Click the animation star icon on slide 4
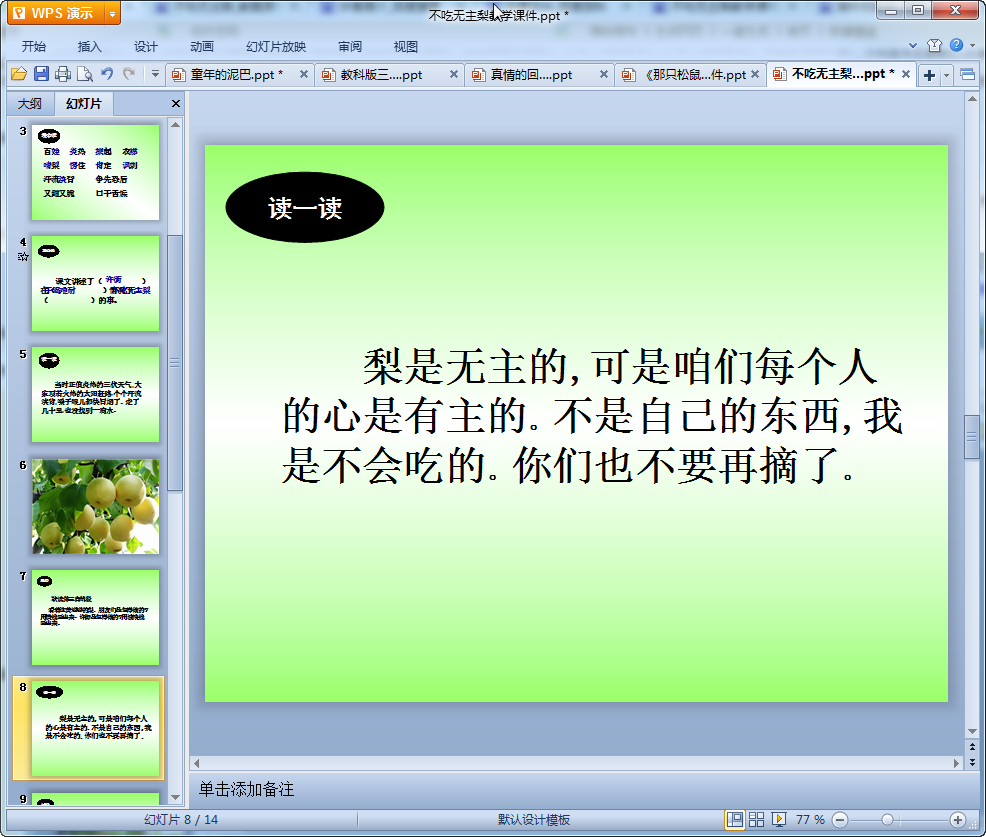 [23, 257]
